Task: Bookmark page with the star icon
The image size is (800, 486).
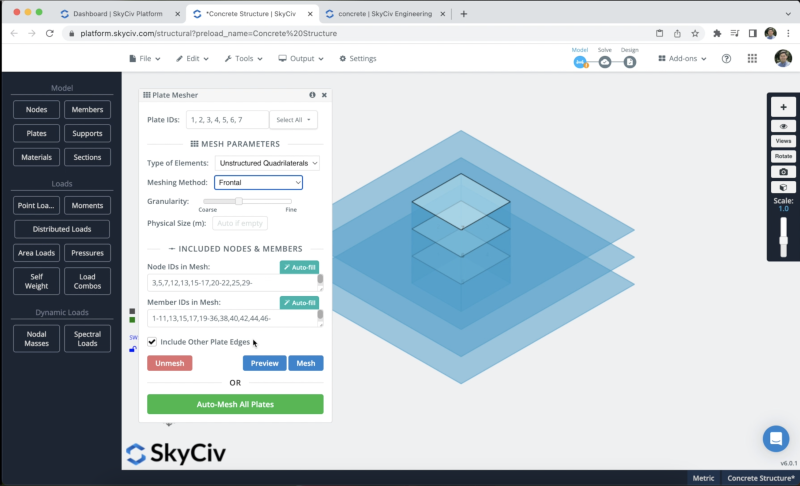Action: (695, 33)
